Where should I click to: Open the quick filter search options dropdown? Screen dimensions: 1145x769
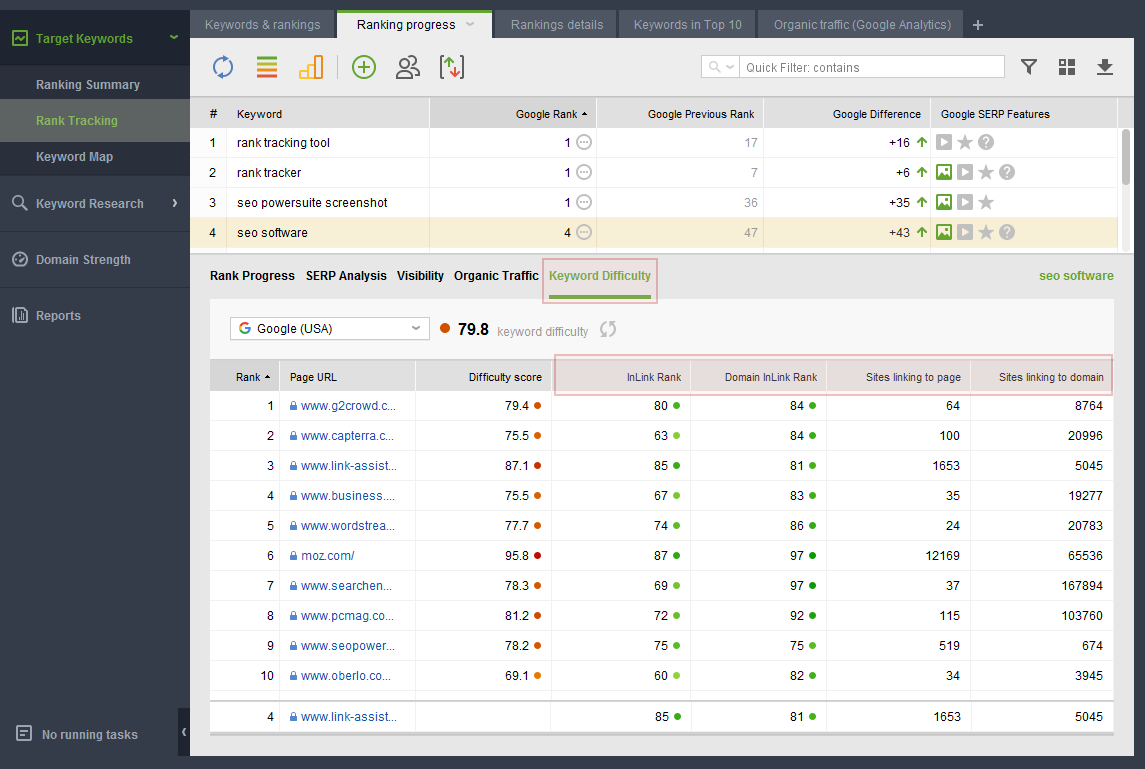pos(720,67)
